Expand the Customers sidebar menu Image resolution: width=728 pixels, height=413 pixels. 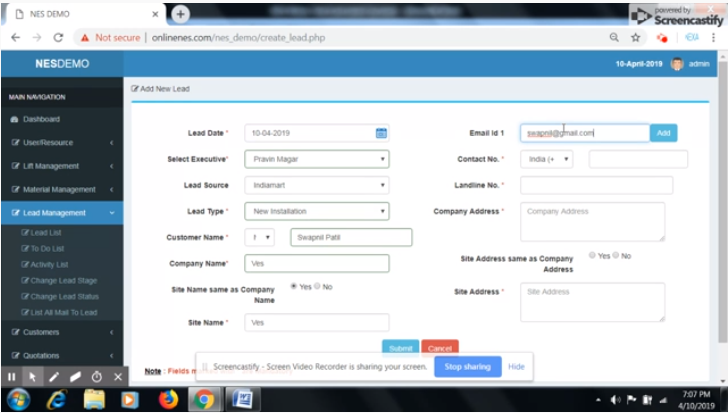pyautogui.click(x=60, y=331)
